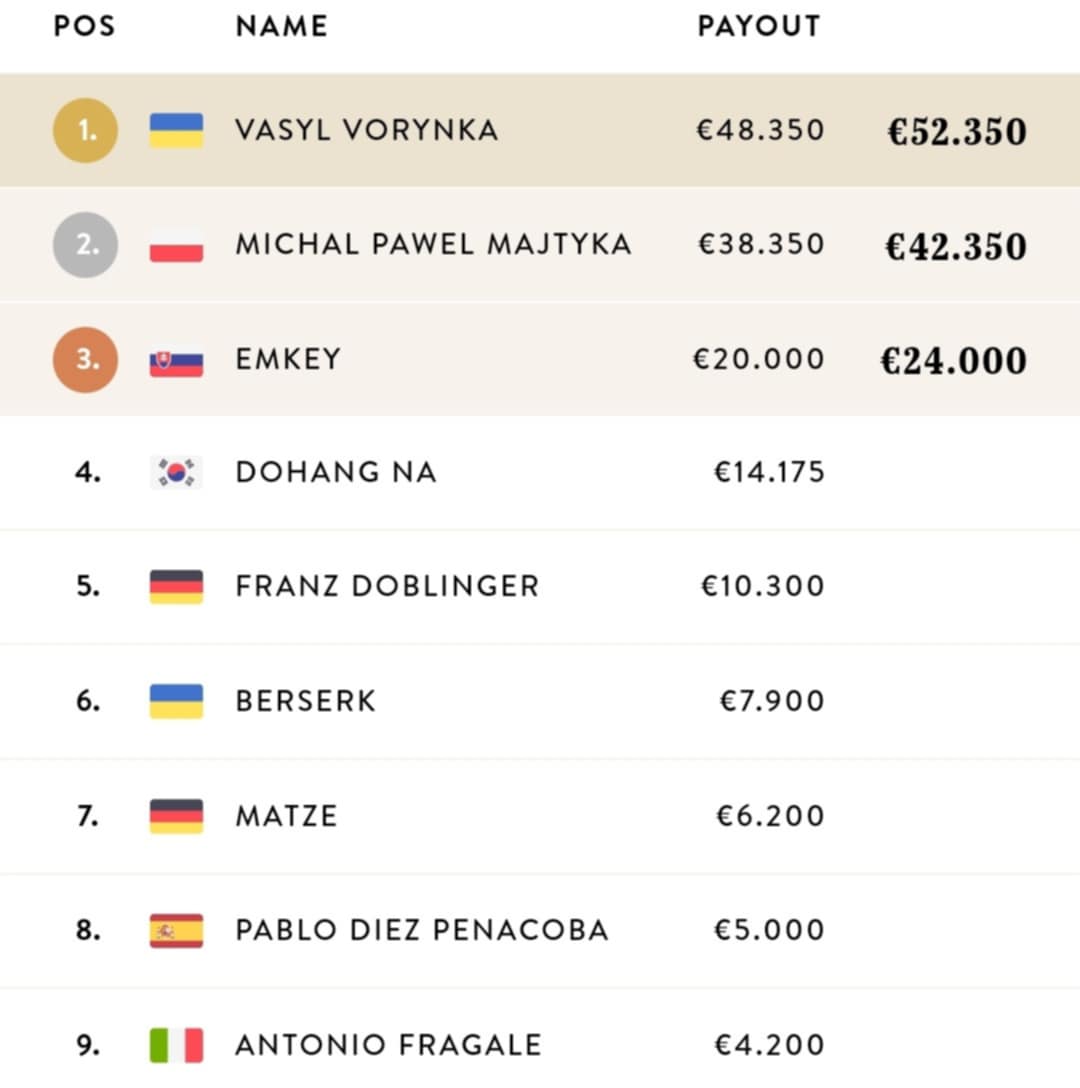Click the German flag beside Franz Doblinger

click(176, 586)
